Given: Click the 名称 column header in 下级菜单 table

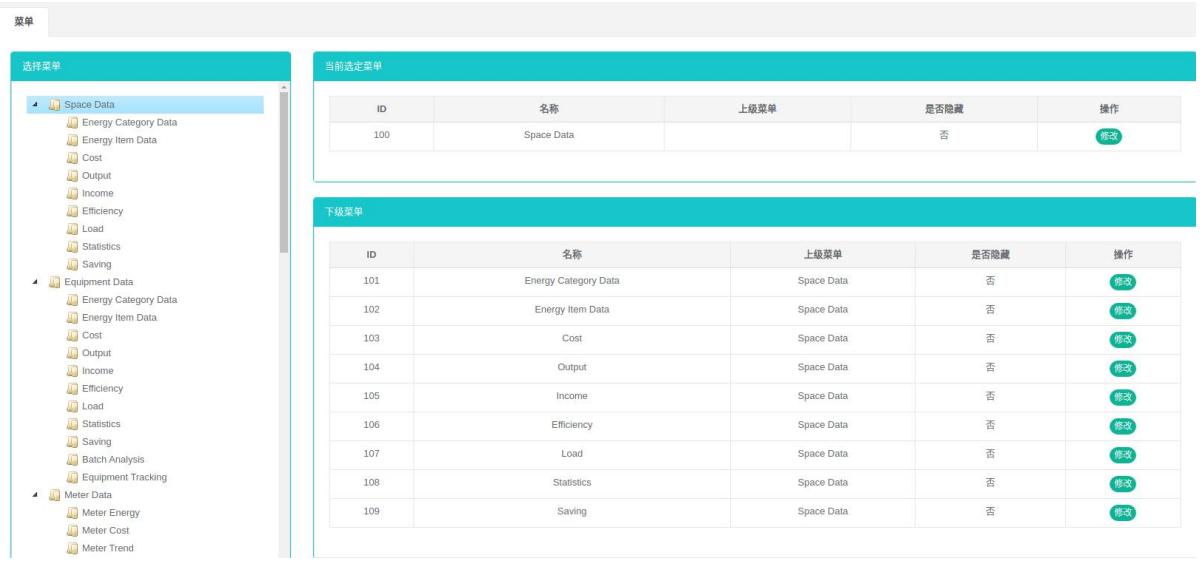Looking at the screenshot, I should tap(571, 255).
